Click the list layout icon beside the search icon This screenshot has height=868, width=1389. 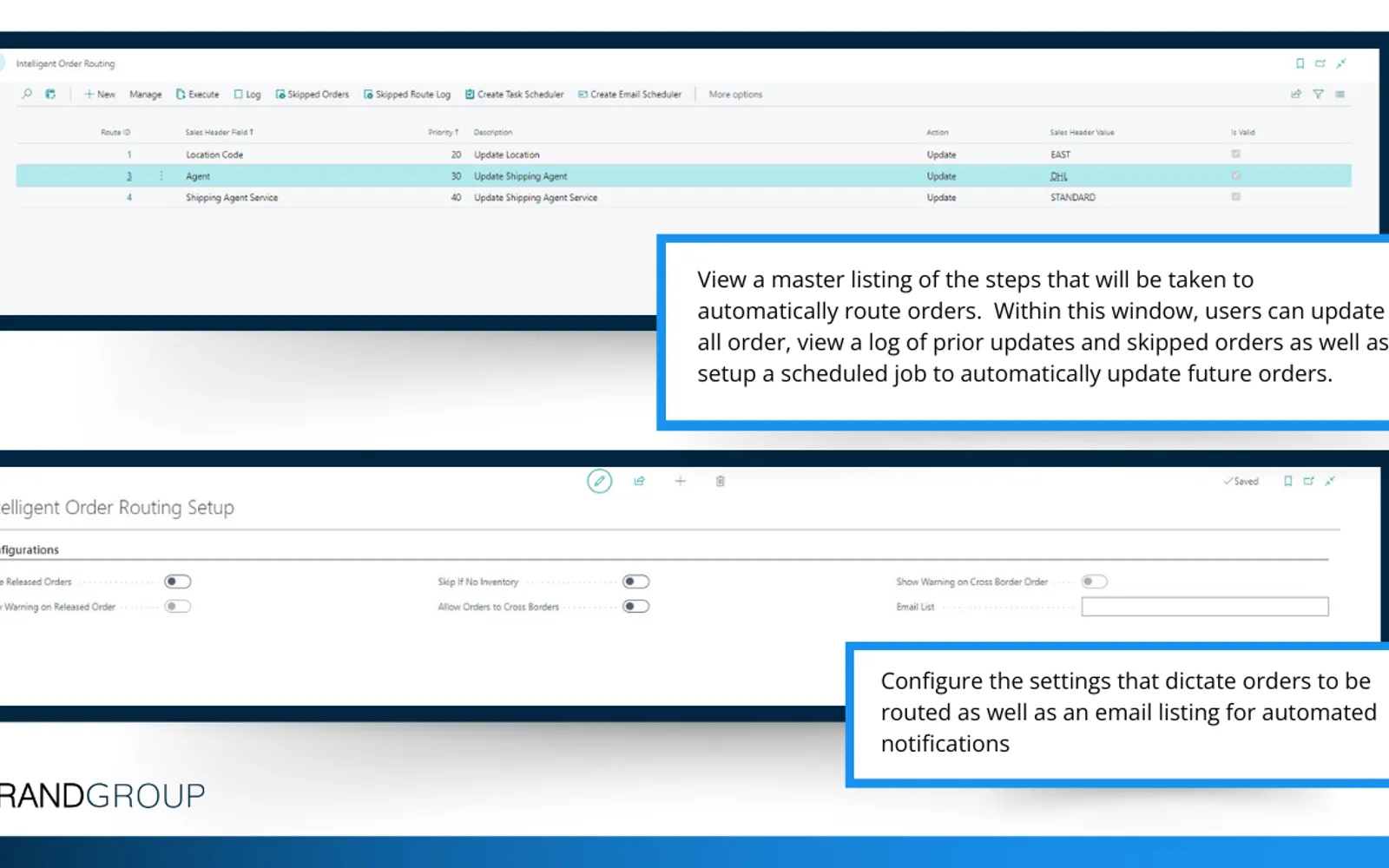click(x=50, y=94)
